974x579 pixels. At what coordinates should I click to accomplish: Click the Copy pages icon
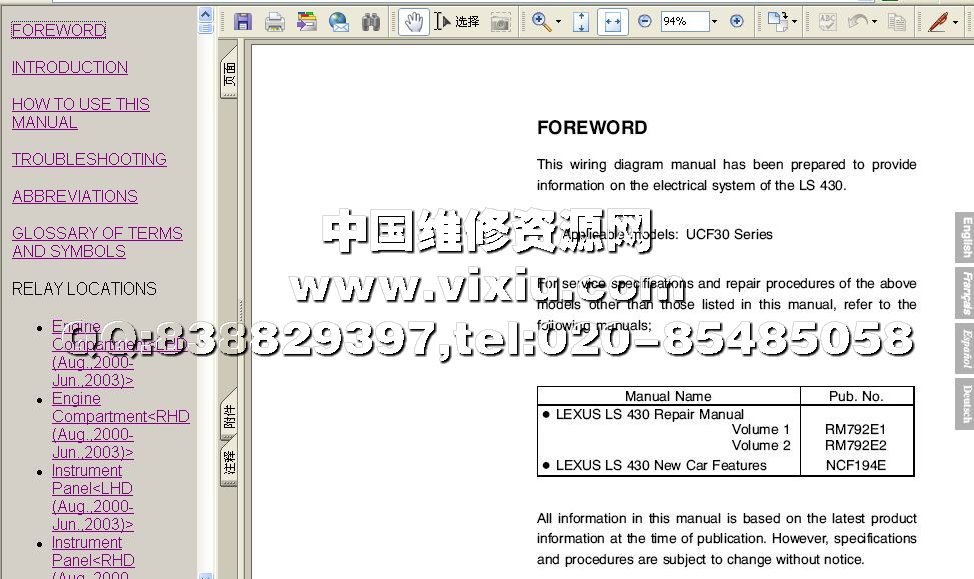coord(897,22)
